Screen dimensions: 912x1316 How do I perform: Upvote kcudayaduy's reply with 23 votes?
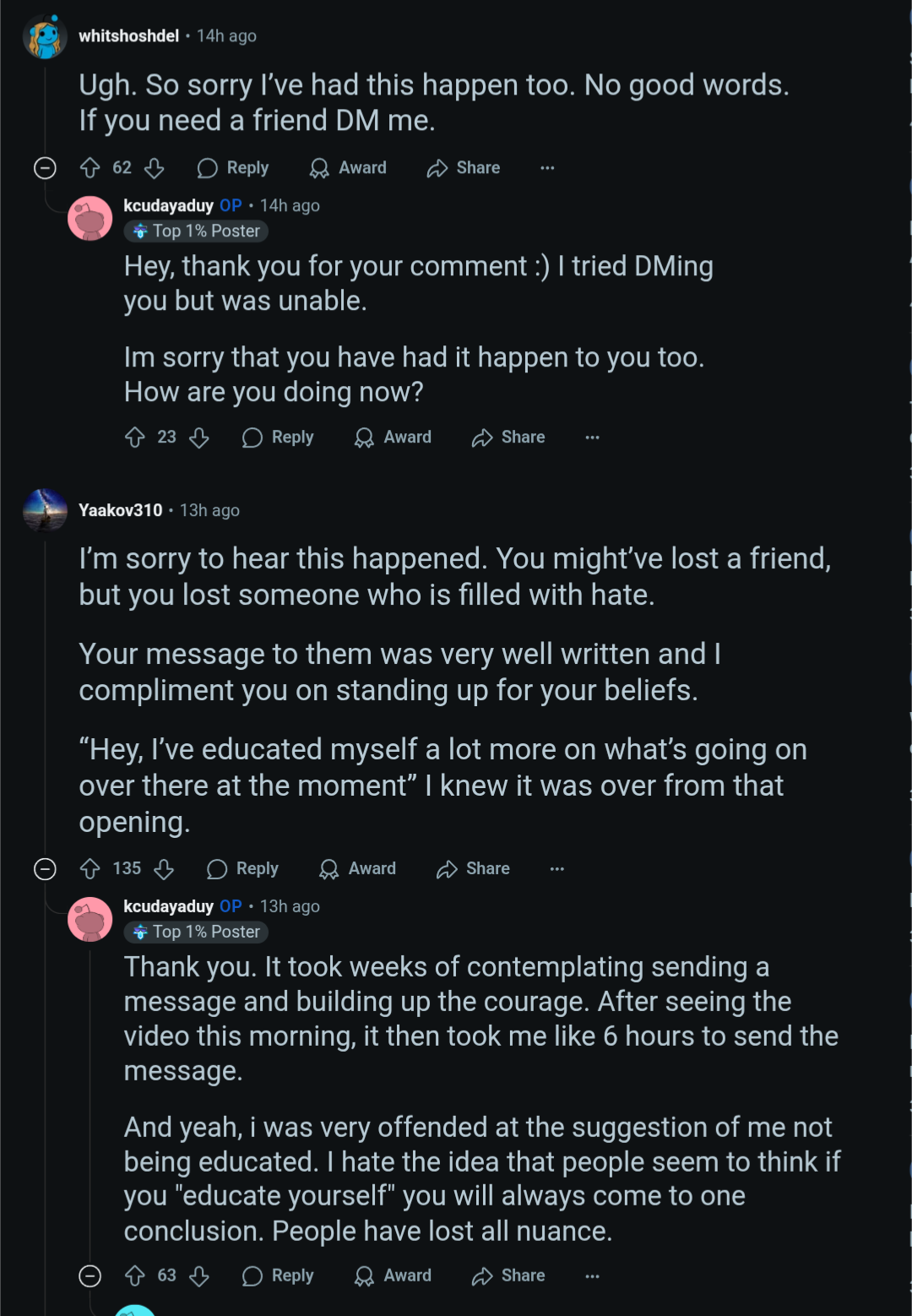point(135,438)
